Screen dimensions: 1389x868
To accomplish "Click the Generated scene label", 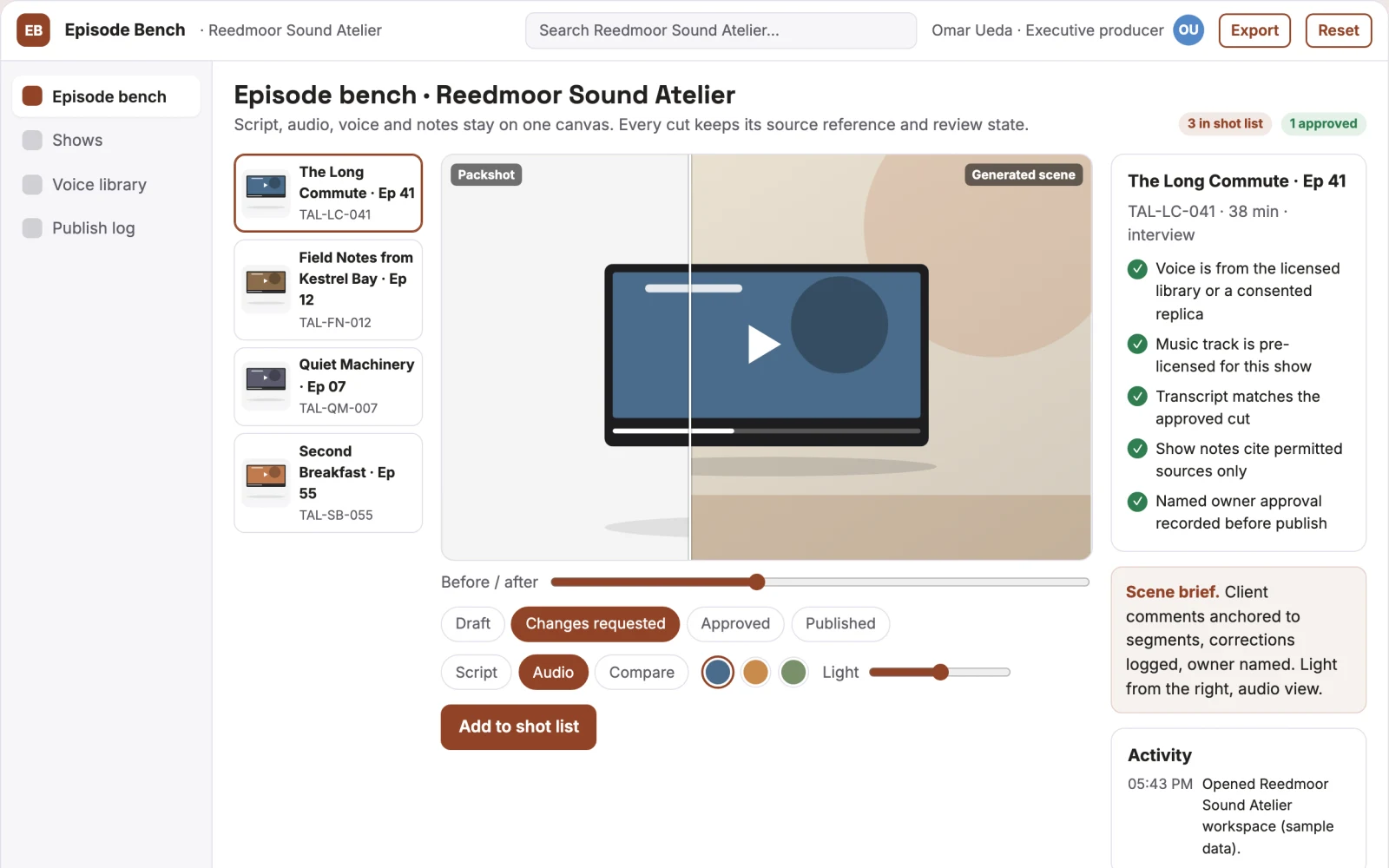I will [x=1024, y=174].
